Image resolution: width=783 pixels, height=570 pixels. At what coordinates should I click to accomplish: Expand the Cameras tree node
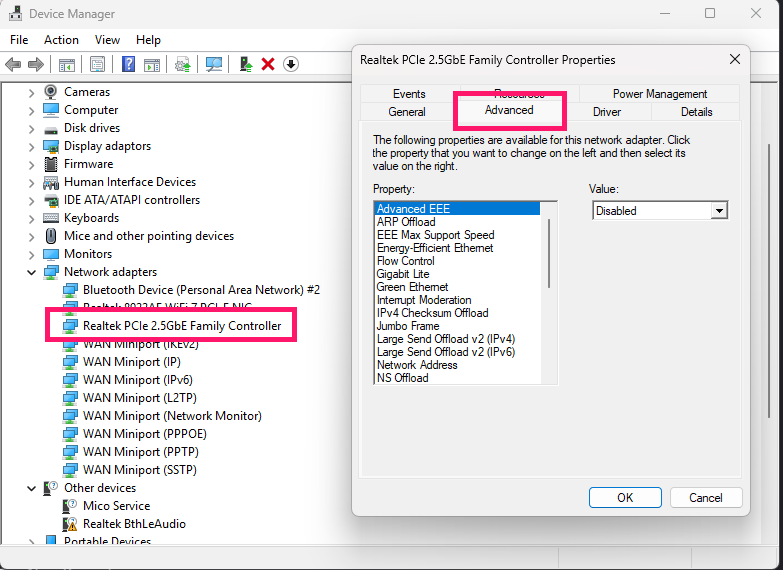(31, 93)
